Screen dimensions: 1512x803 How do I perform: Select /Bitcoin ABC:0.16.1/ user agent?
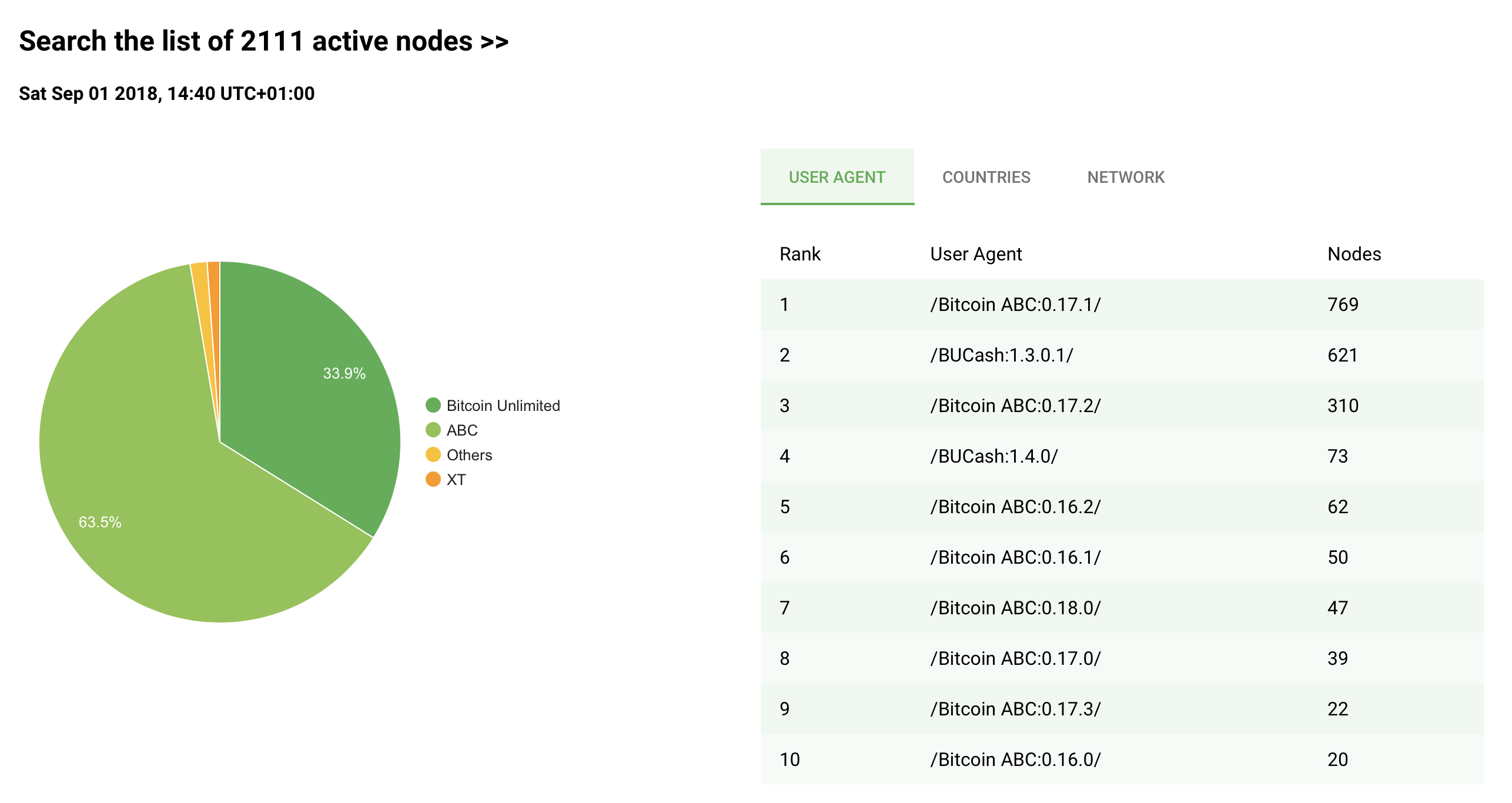pyautogui.click(x=1015, y=557)
